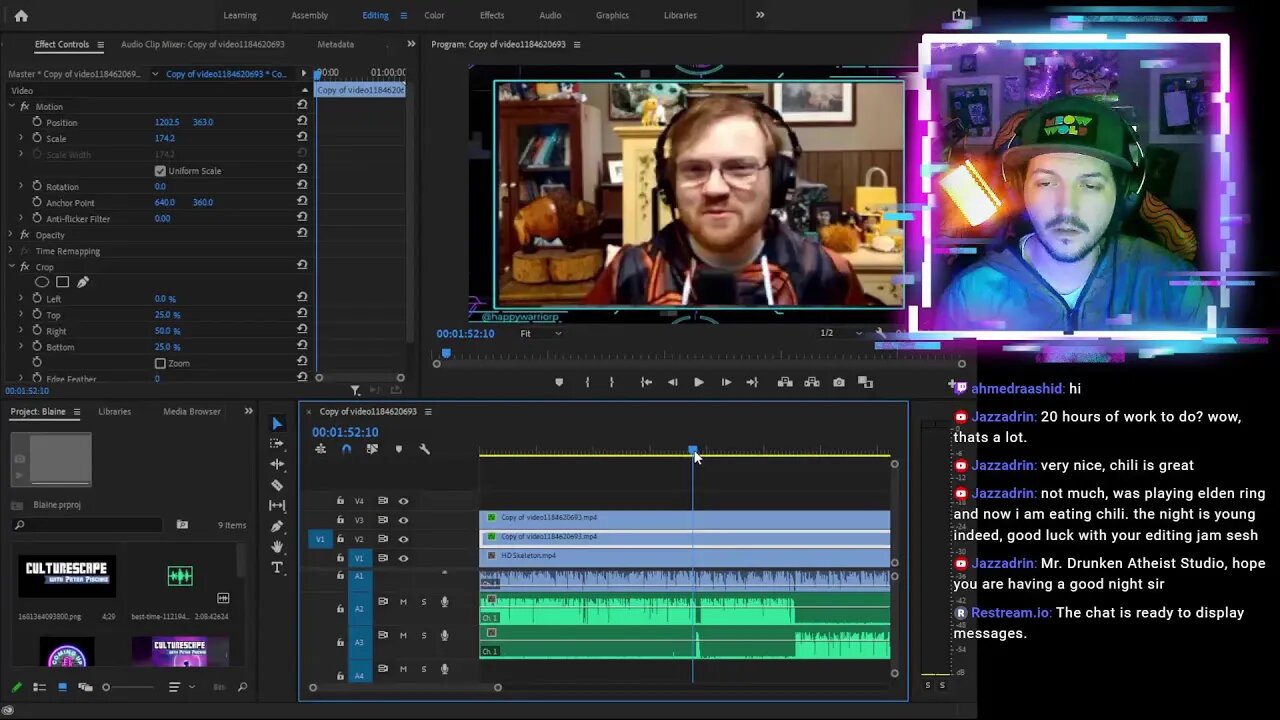Click Lift button in Program monitor
Screen dimensions: 1280x720
(785, 382)
